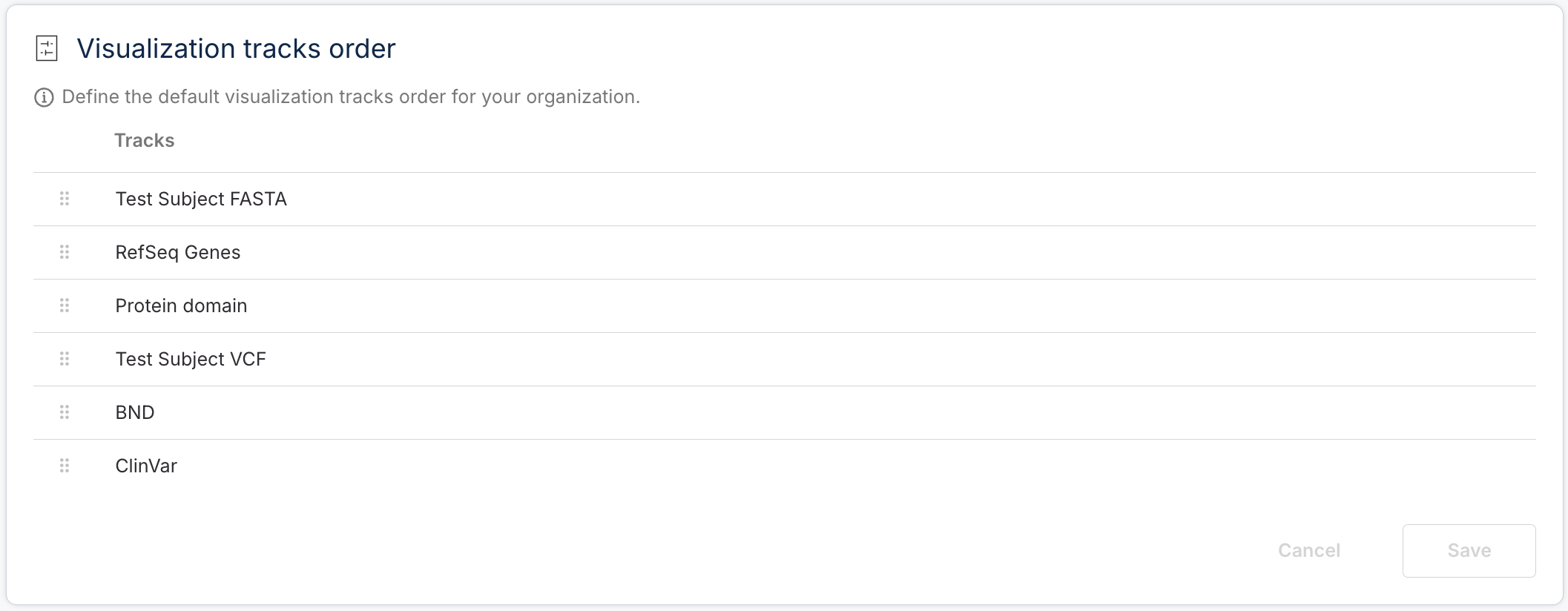Click the Cancel button
Viewport: 1568px width, 611px height.
[1308, 550]
